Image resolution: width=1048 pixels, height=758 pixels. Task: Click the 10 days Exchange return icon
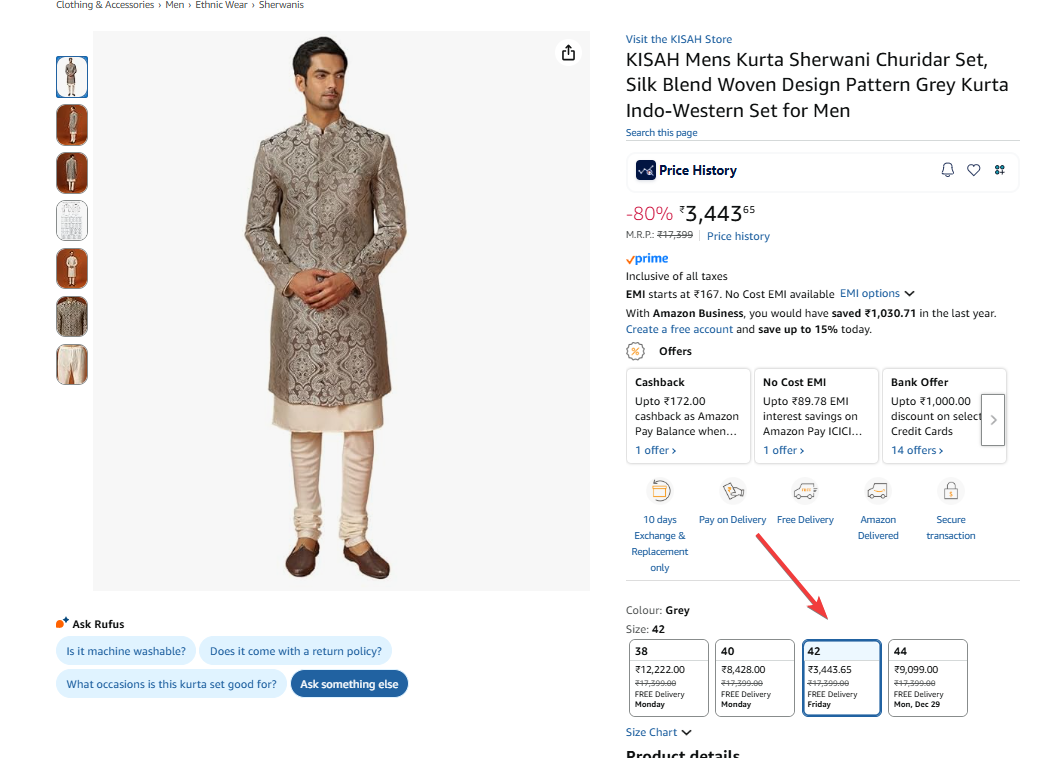660,491
